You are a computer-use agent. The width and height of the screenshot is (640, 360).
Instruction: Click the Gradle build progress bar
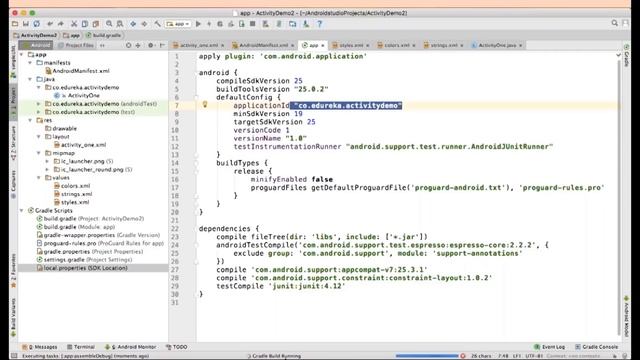(427, 356)
